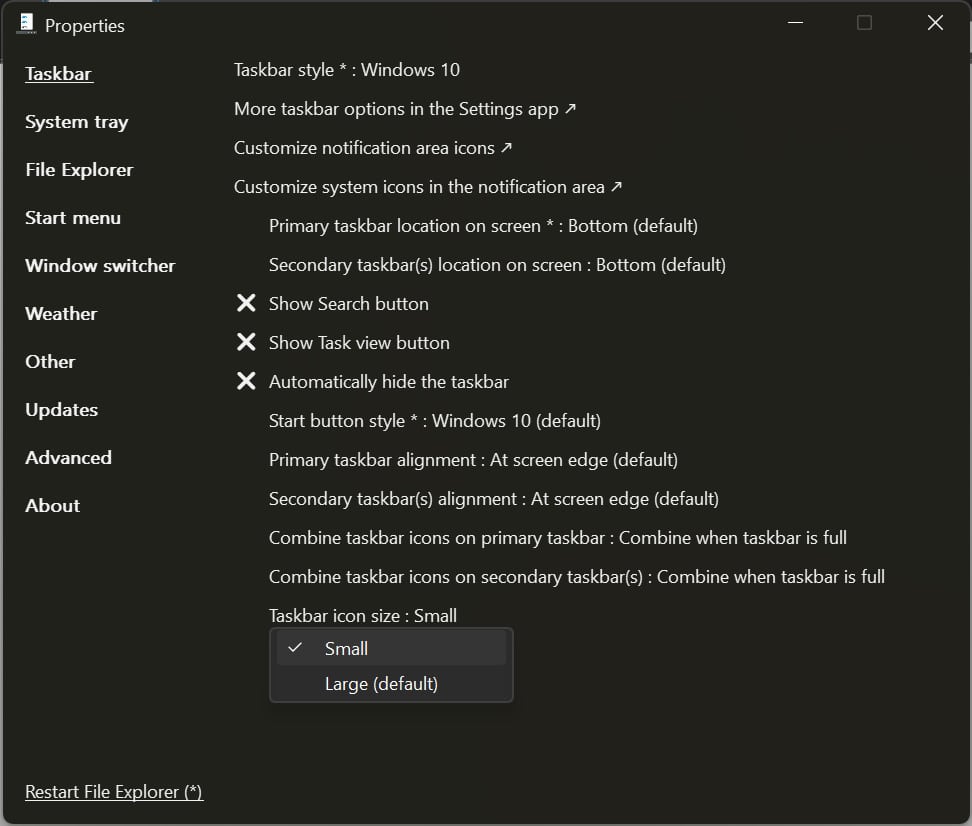The height and width of the screenshot is (826, 972).
Task: Click the Properties app icon in the title bar
Action: (28, 24)
